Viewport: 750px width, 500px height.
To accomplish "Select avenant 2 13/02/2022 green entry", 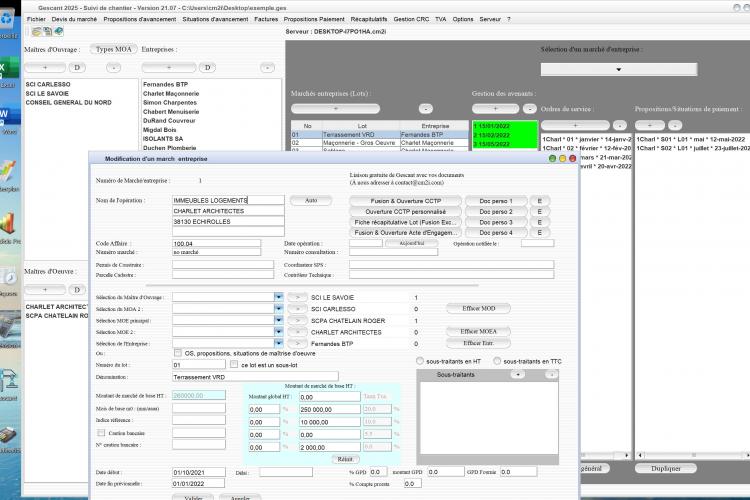I will tap(505, 135).
